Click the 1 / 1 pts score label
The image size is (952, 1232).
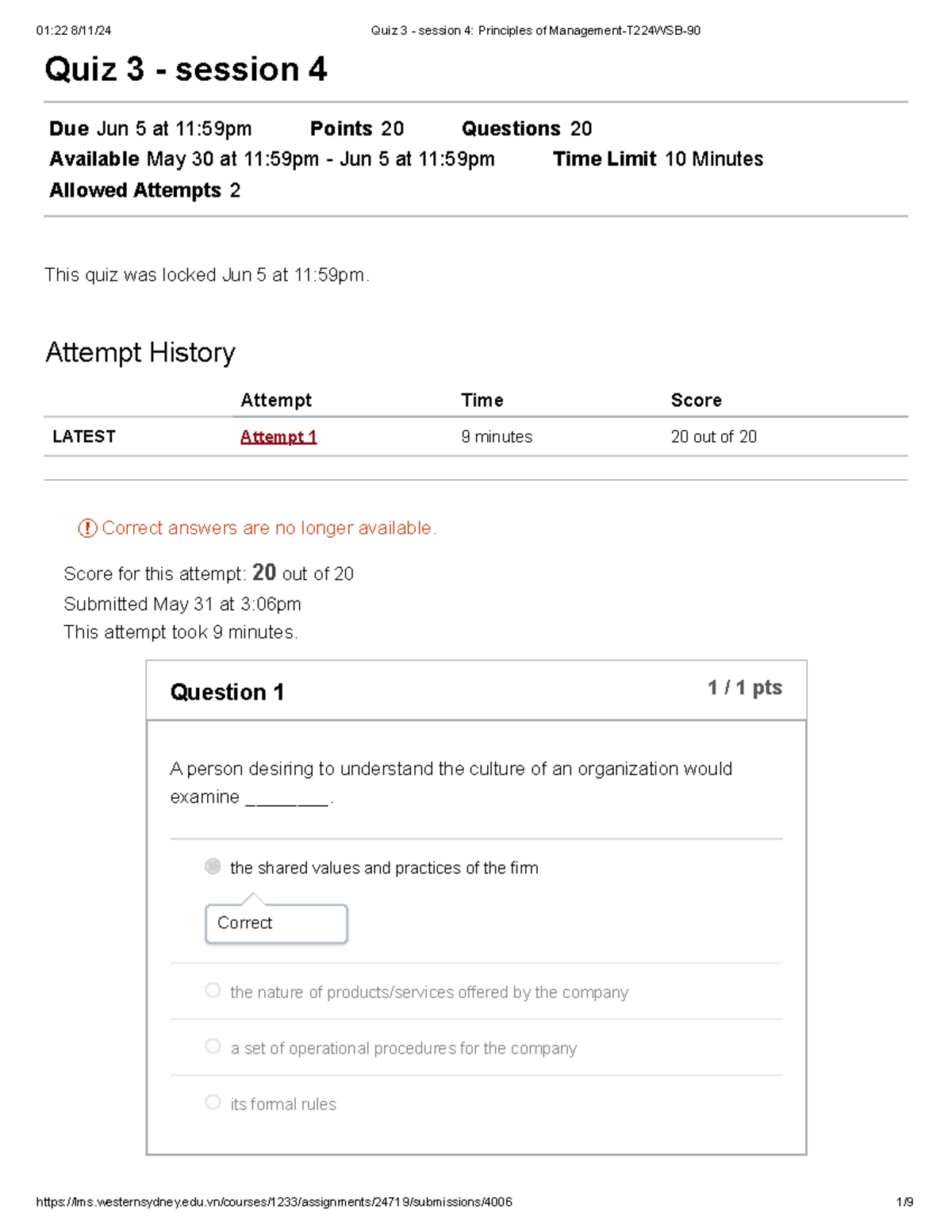(745, 688)
